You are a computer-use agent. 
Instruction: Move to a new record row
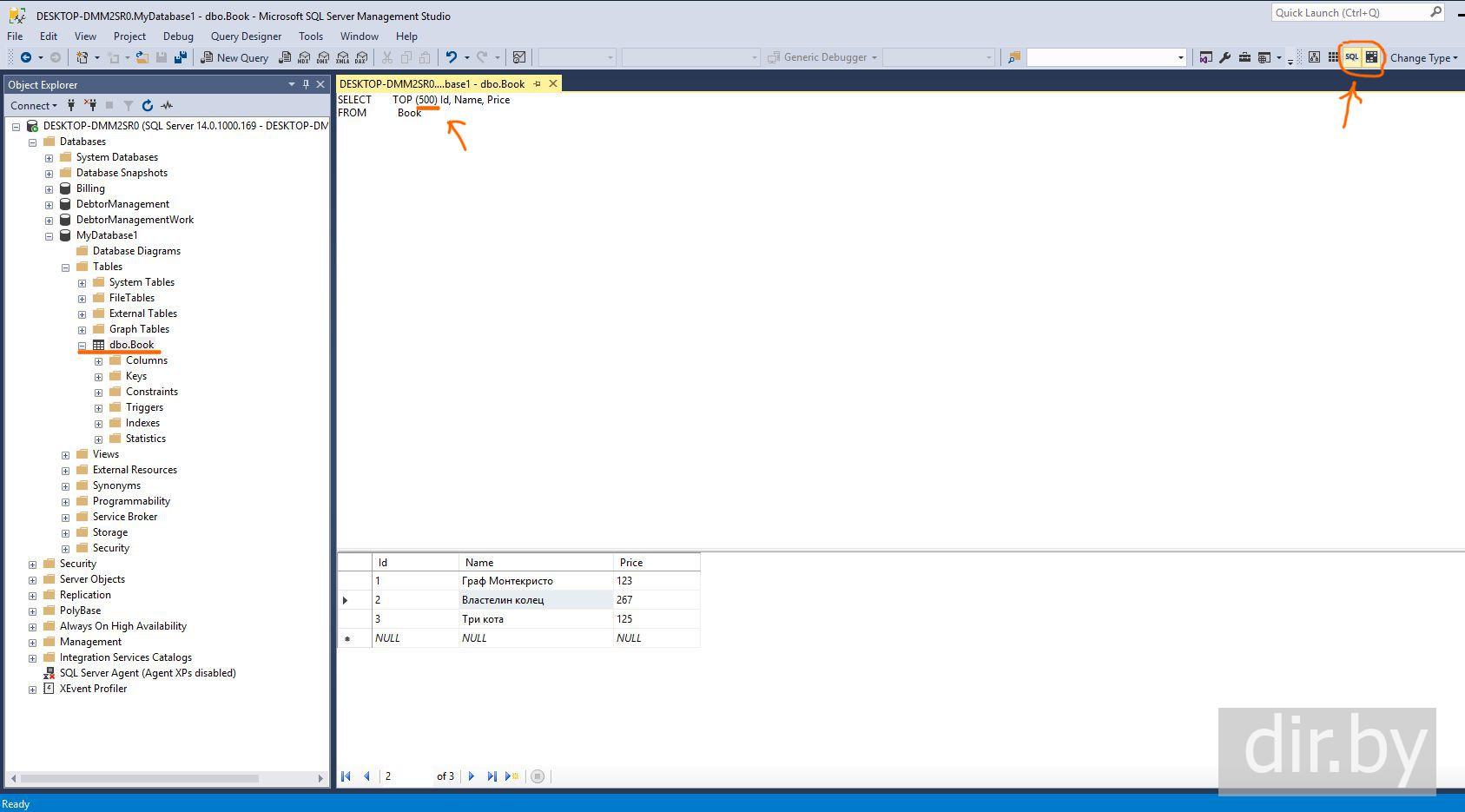pyautogui.click(x=511, y=776)
